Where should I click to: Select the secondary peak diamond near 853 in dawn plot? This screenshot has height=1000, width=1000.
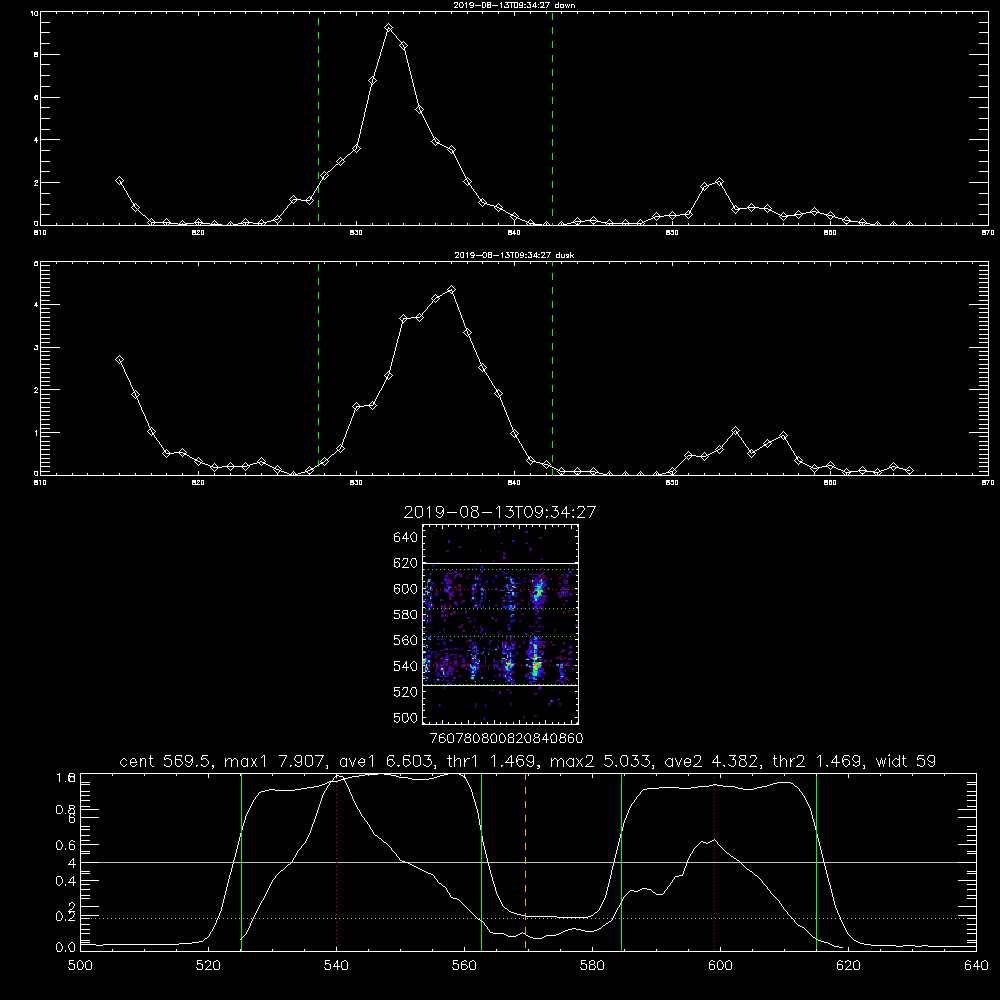719,182
